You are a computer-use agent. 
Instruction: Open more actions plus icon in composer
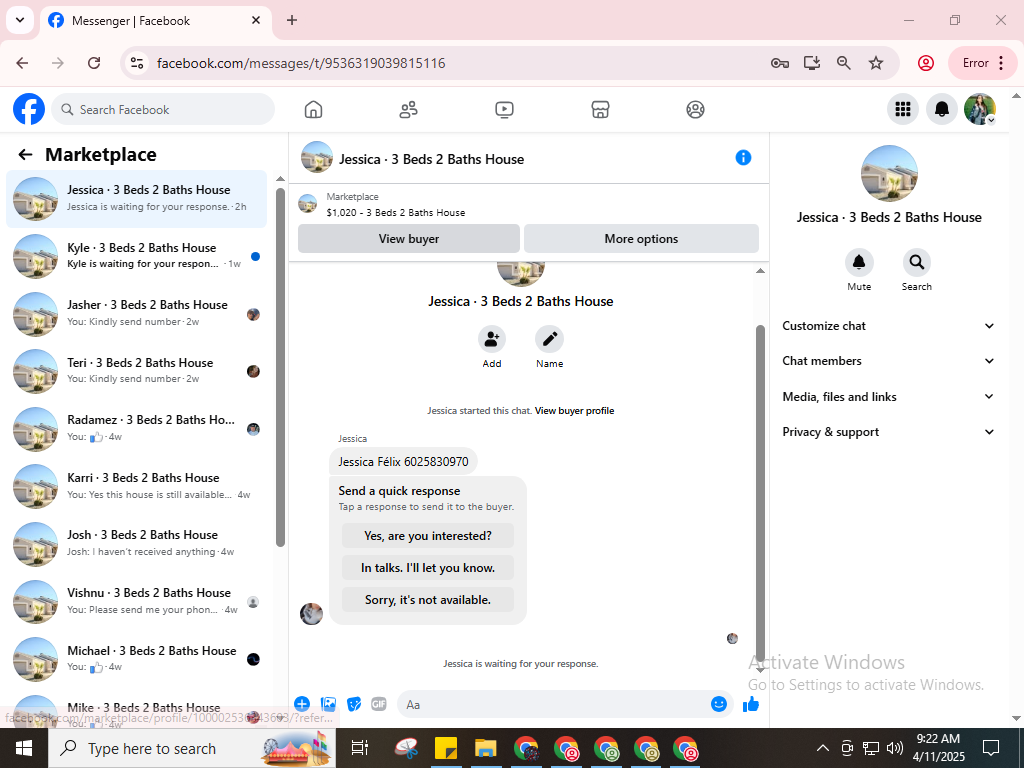(302, 704)
